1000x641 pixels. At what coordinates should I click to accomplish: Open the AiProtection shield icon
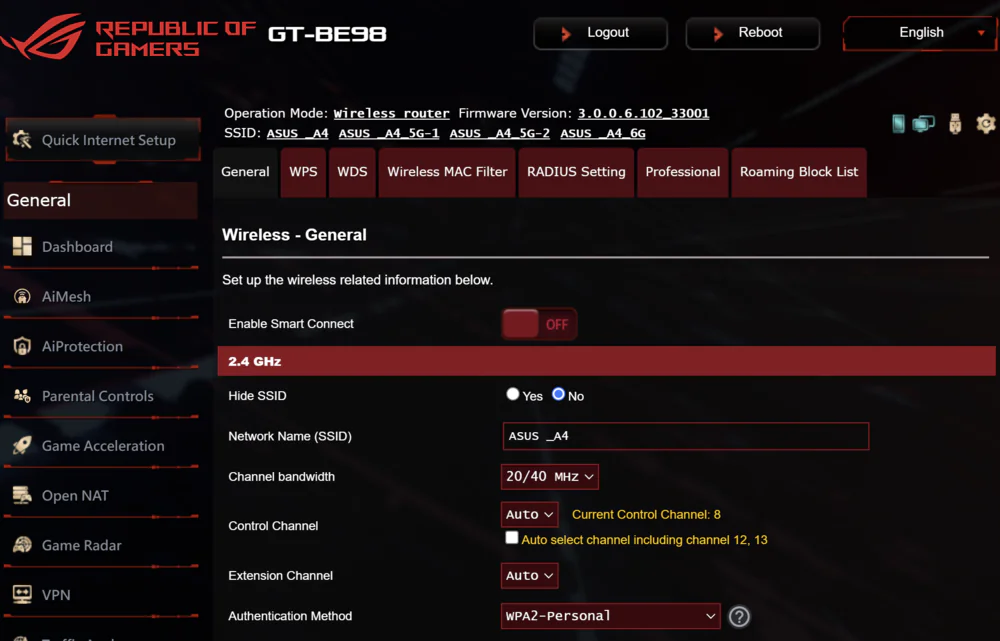[22, 346]
